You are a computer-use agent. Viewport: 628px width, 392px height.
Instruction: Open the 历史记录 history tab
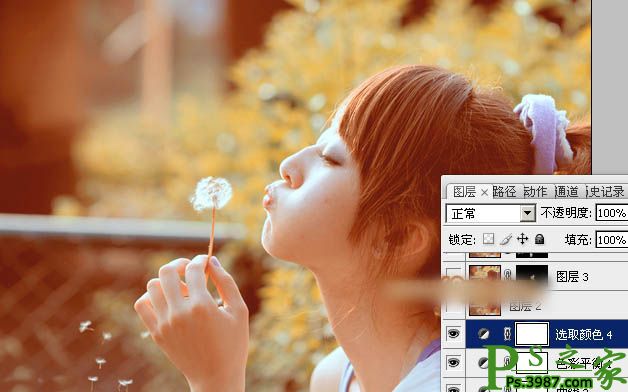(x=605, y=192)
